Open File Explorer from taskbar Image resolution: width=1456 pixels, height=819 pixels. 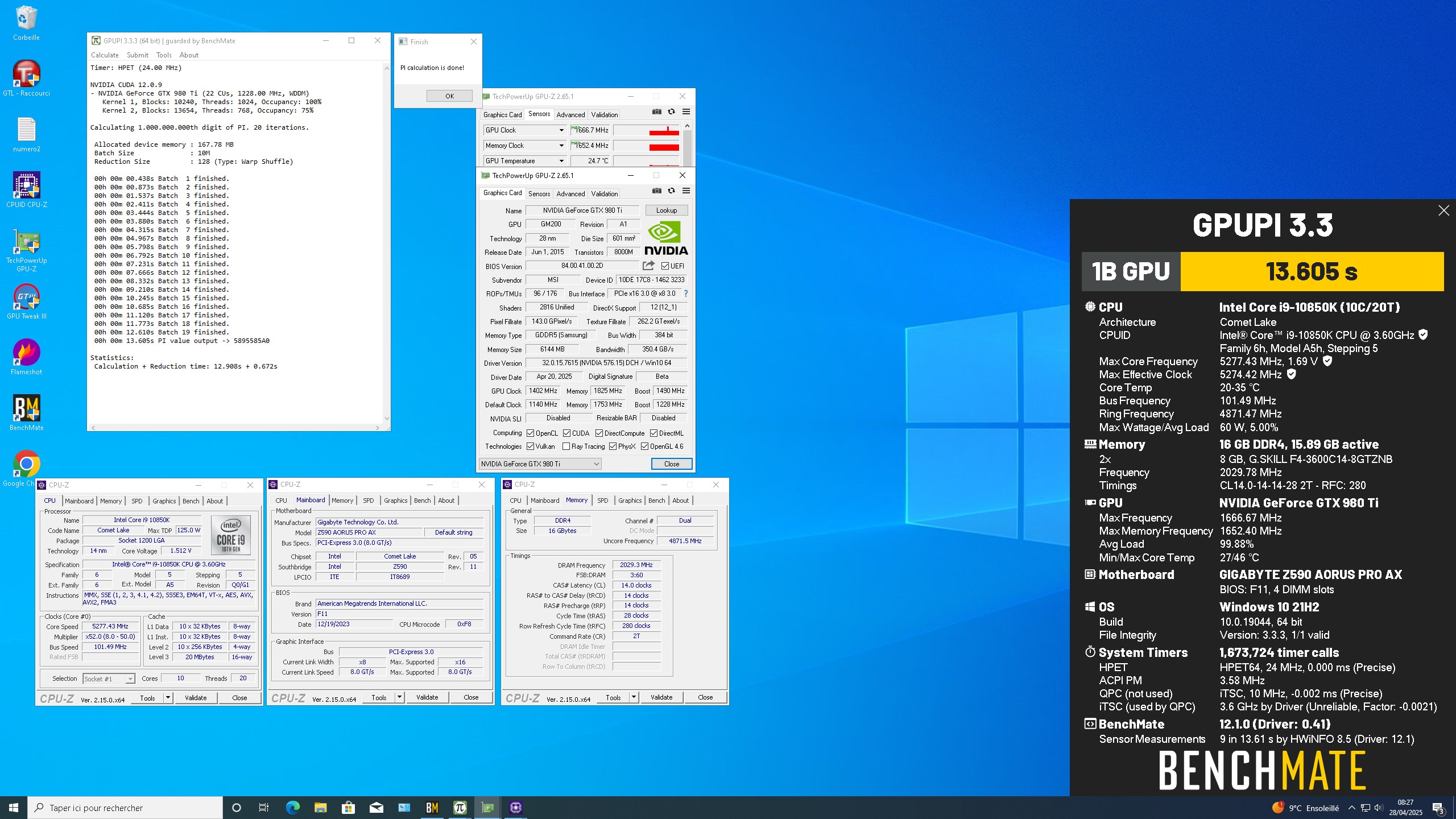pos(320,808)
